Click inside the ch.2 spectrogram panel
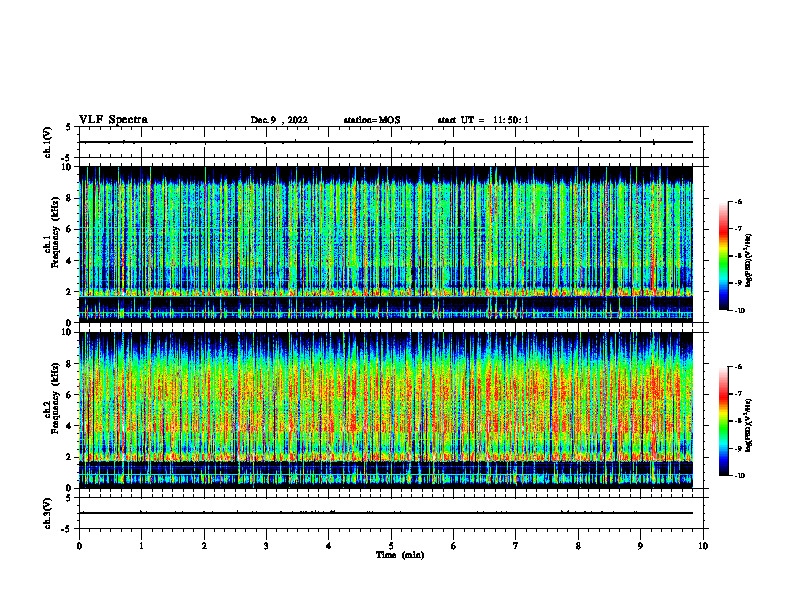792x612 pixels. (x=386, y=410)
